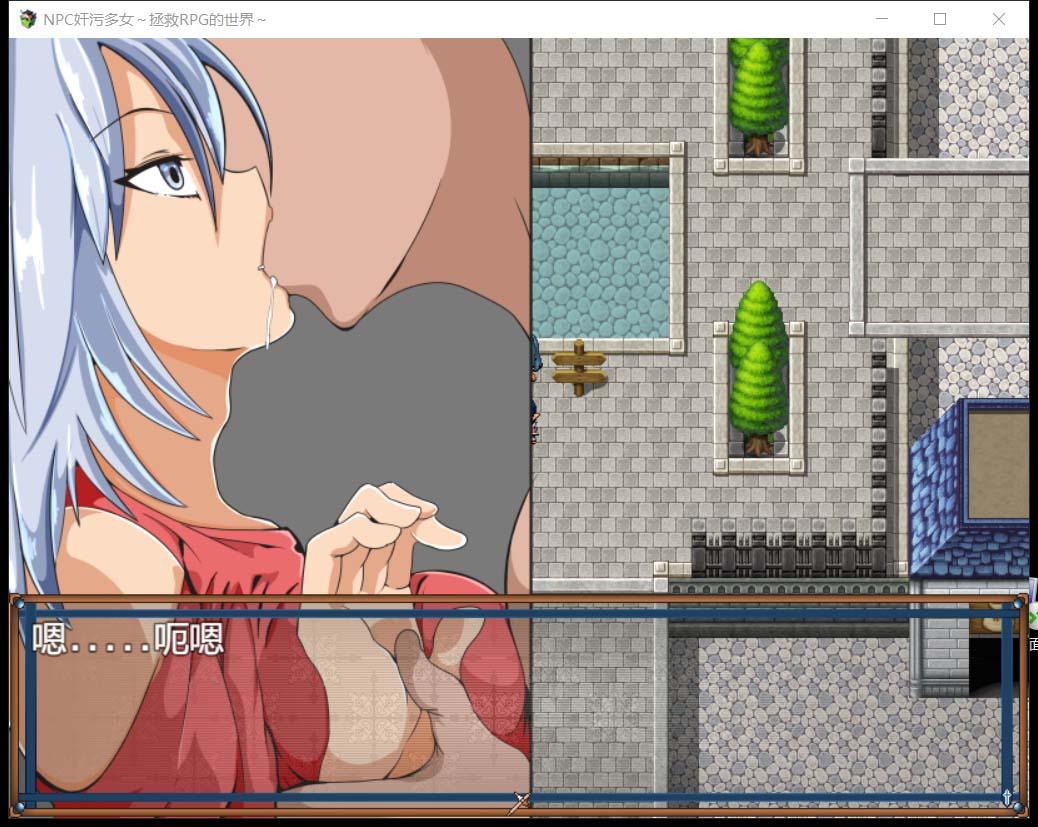Viewport: 1038px width, 827px height.
Task: Close the game window
Action: pyautogui.click(x=997, y=18)
